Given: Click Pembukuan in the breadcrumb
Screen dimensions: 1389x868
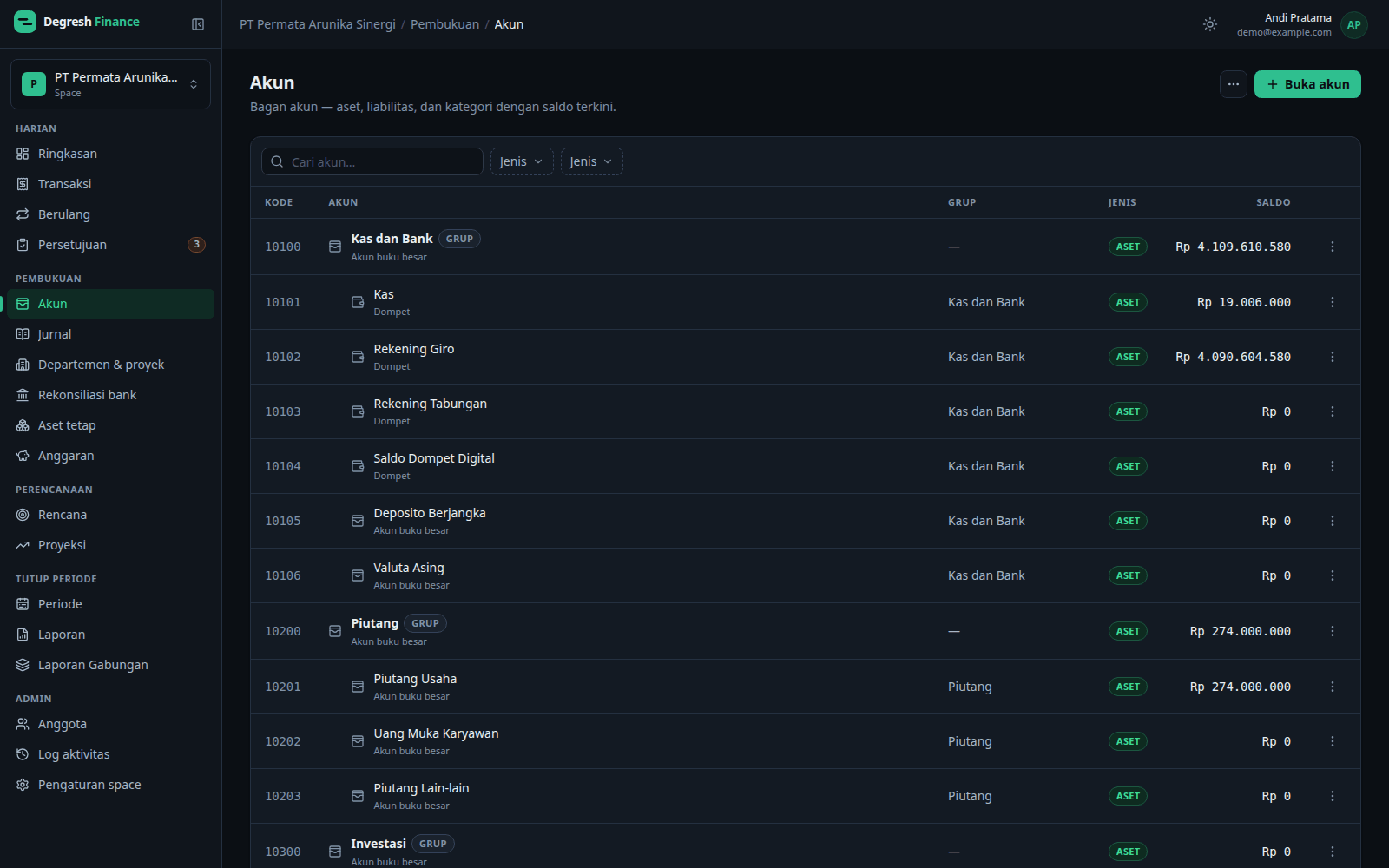Looking at the screenshot, I should [x=444, y=24].
